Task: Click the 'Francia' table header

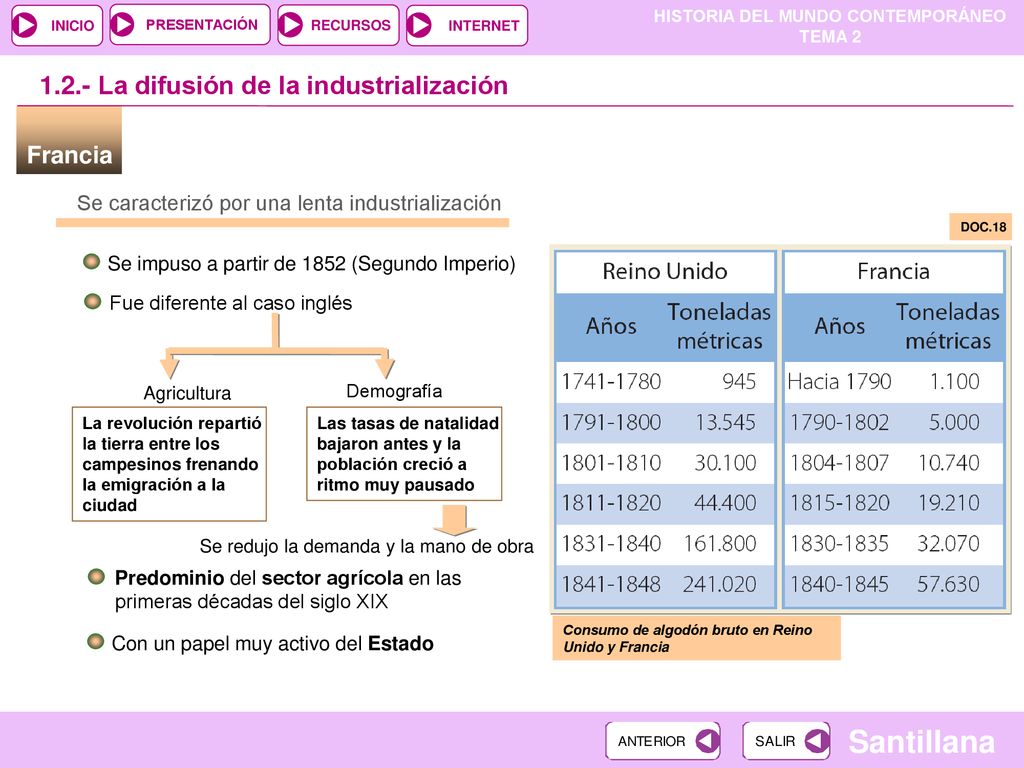Action: [x=893, y=271]
